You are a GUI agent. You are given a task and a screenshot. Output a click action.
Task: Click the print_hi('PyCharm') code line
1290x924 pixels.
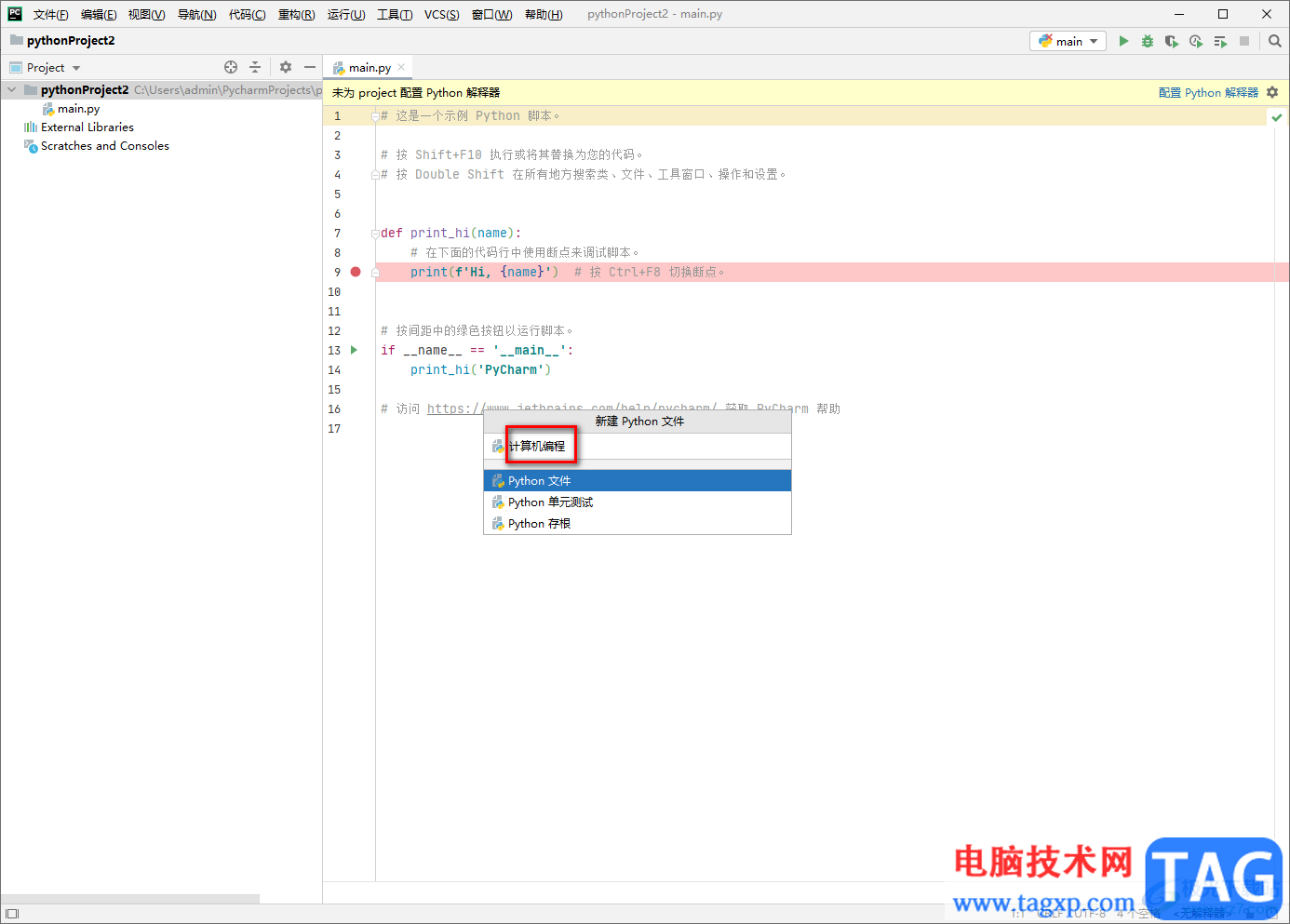coord(480,369)
